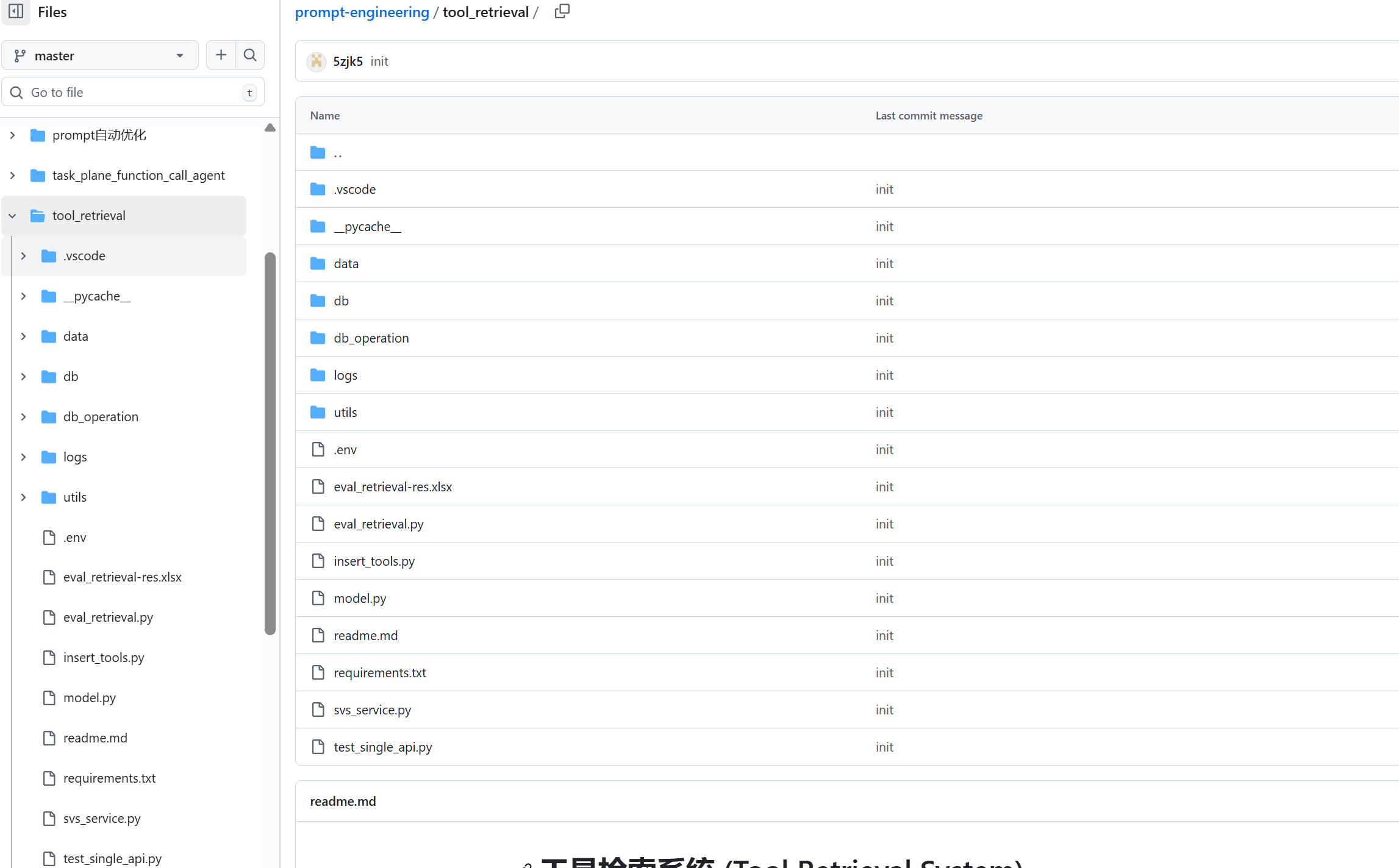Click the add file plus icon
Image resolution: width=1399 pixels, height=868 pixels.
(x=221, y=55)
